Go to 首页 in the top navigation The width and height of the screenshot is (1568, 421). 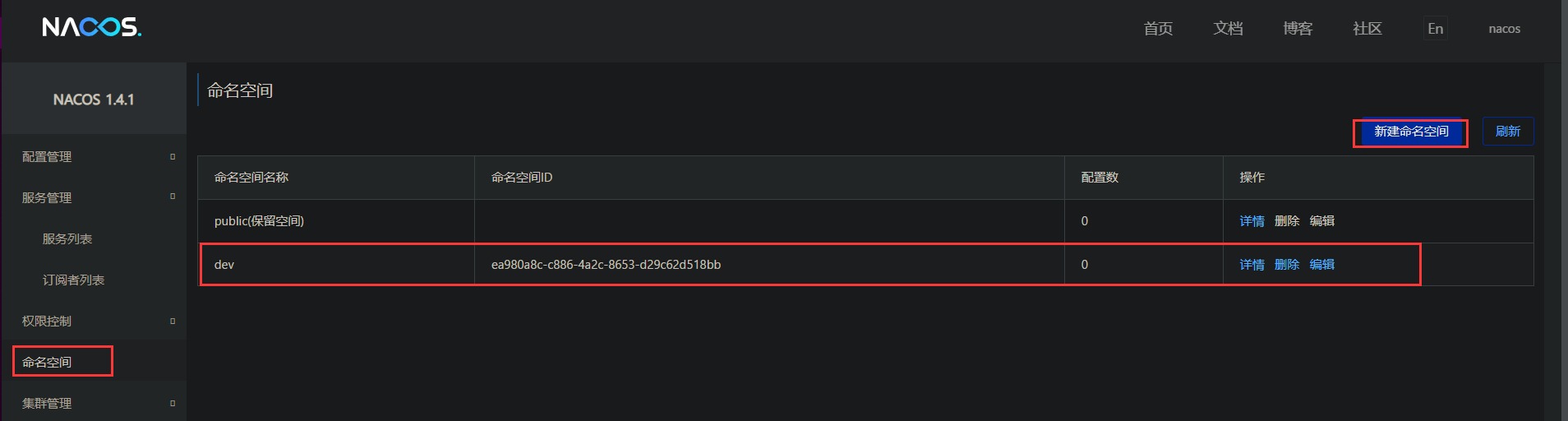(1158, 29)
